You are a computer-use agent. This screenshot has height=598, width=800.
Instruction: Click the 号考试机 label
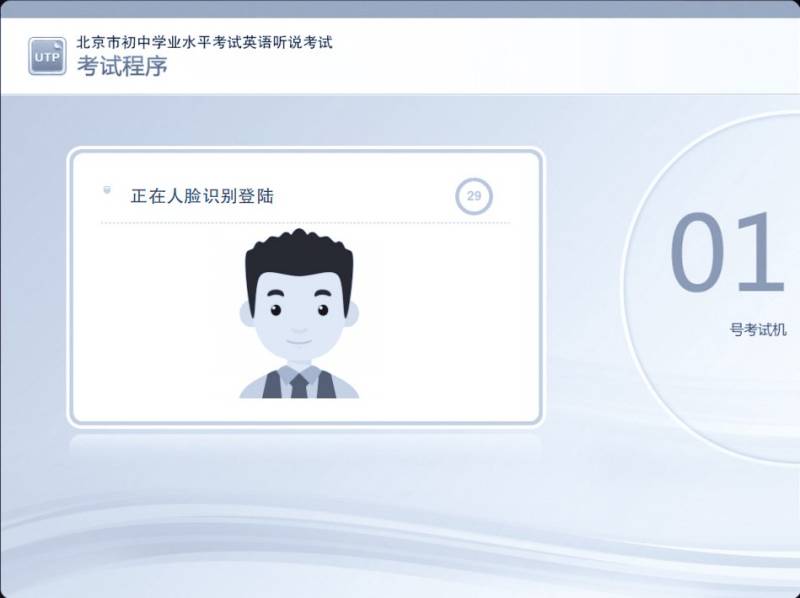coord(758,330)
